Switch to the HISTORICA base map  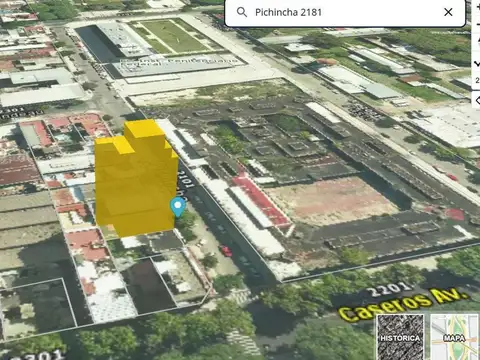pos(400,337)
